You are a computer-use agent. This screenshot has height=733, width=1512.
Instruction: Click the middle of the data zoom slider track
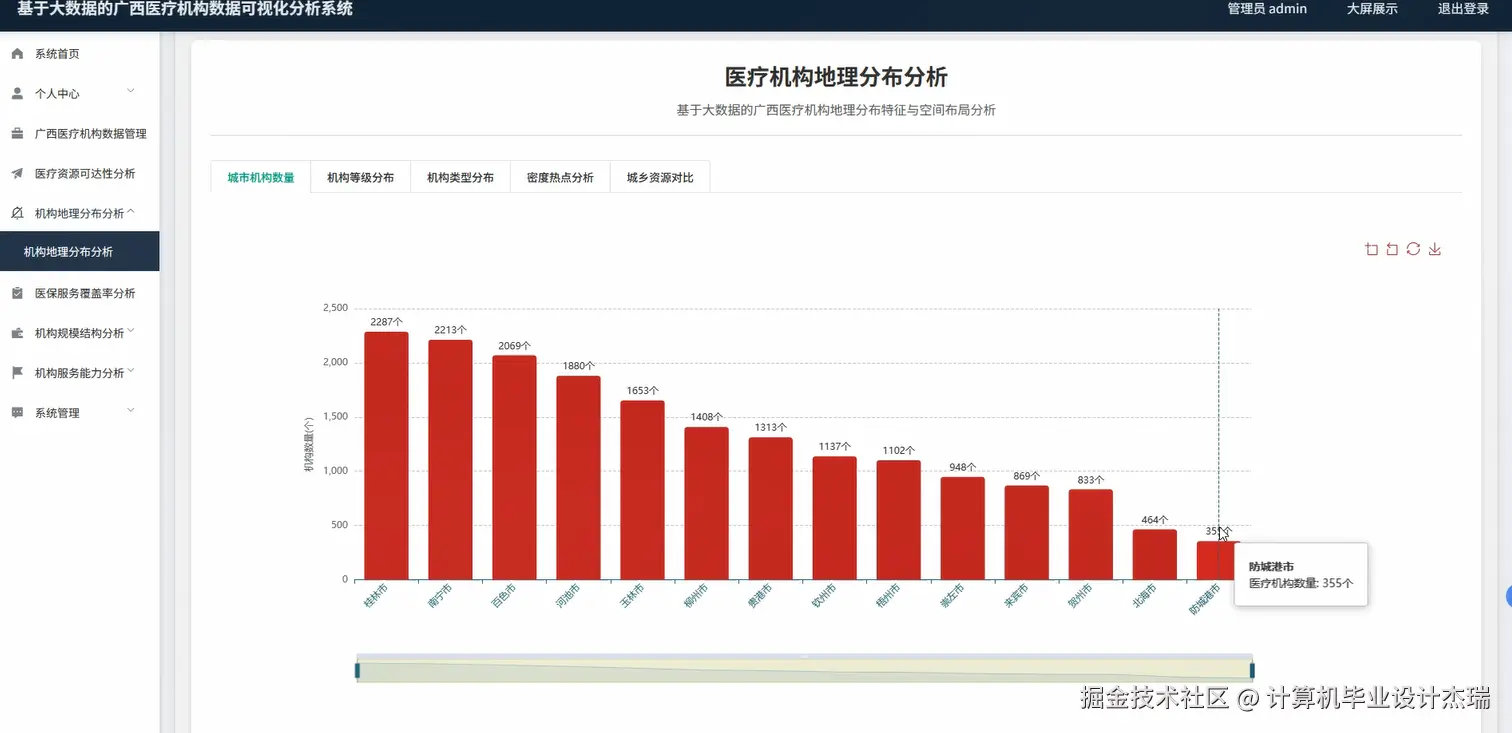tap(805, 670)
